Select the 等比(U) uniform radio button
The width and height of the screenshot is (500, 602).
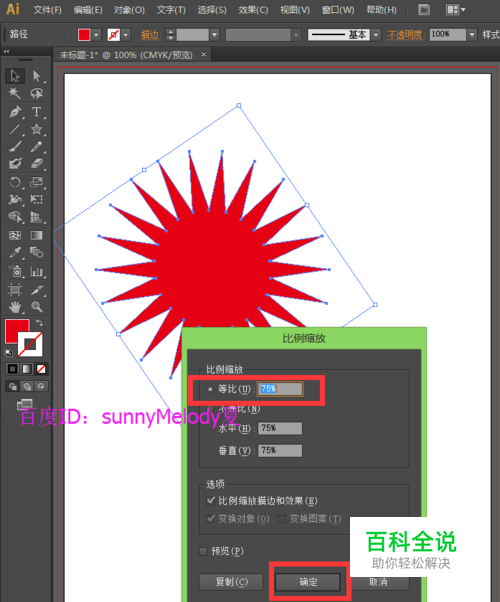[x=210, y=389]
